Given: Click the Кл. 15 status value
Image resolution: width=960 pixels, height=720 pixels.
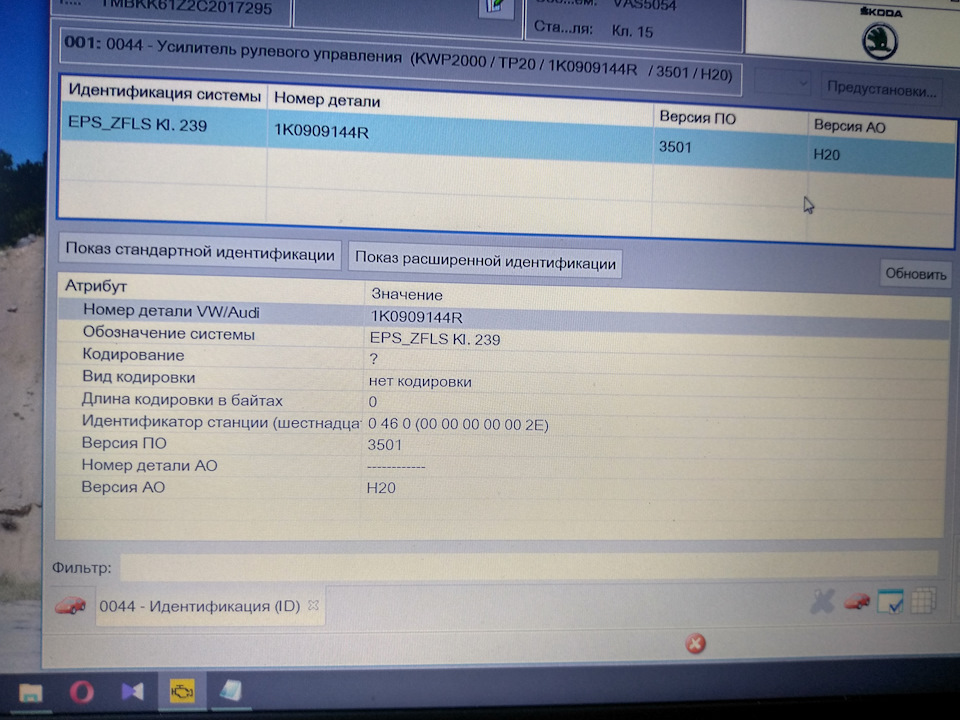Looking at the screenshot, I should click(x=632, y=31).
